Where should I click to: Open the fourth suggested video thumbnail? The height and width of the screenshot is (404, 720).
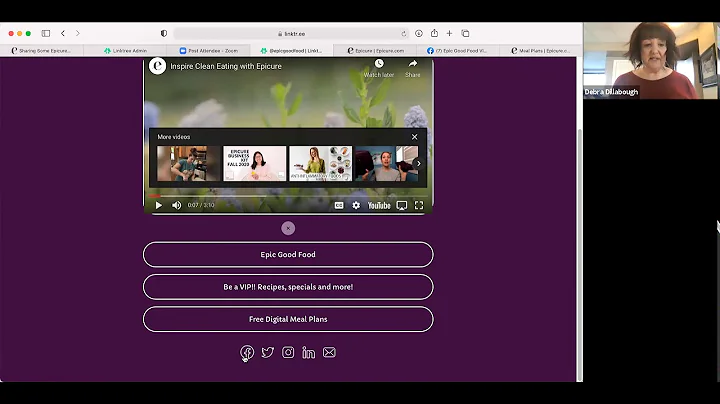tap(387, 163)
